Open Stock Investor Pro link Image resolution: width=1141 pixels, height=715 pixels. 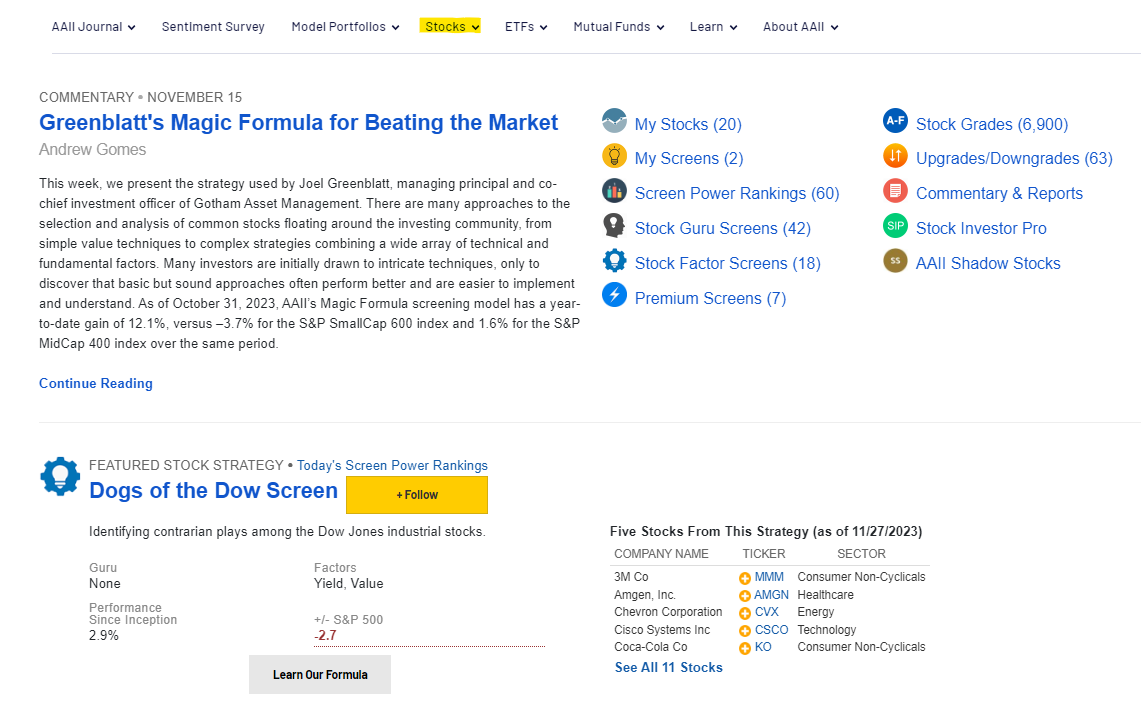981,228
